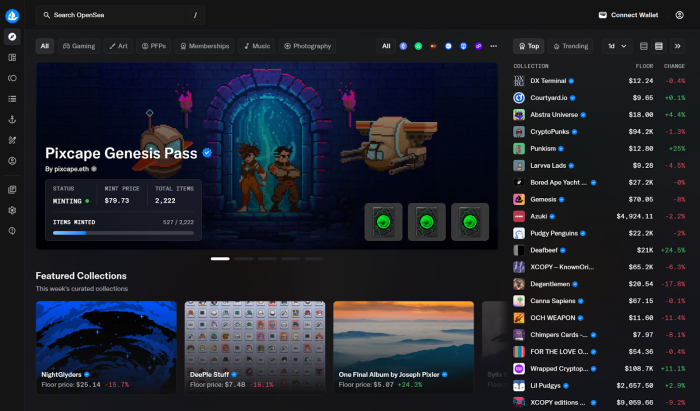Filter by the green chain icon
The image size is (700, 411).
click(x=418, y=46)
